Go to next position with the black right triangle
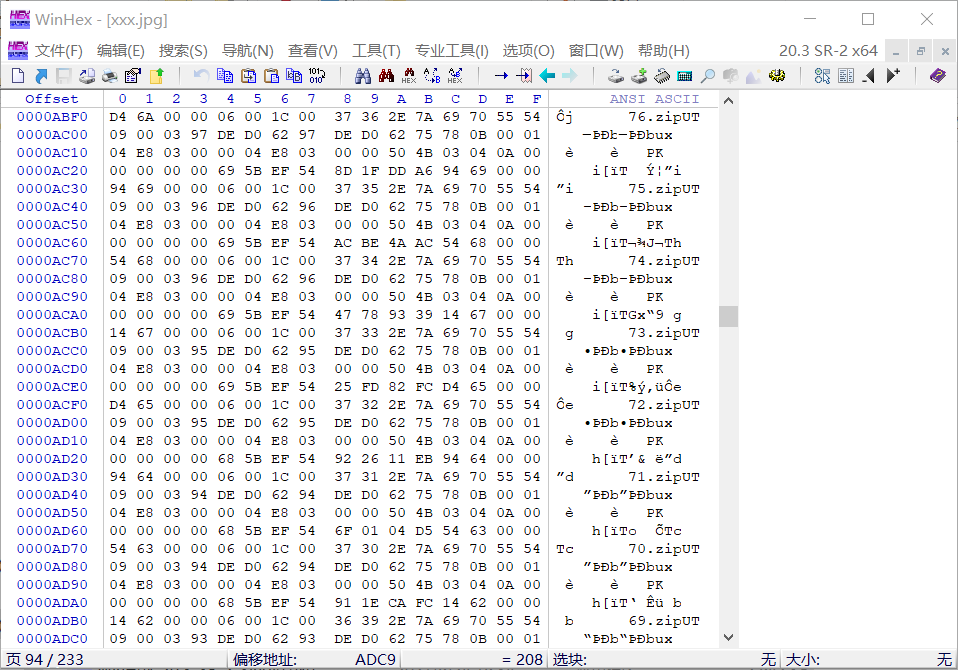958x670 pixels. [893, 76]
